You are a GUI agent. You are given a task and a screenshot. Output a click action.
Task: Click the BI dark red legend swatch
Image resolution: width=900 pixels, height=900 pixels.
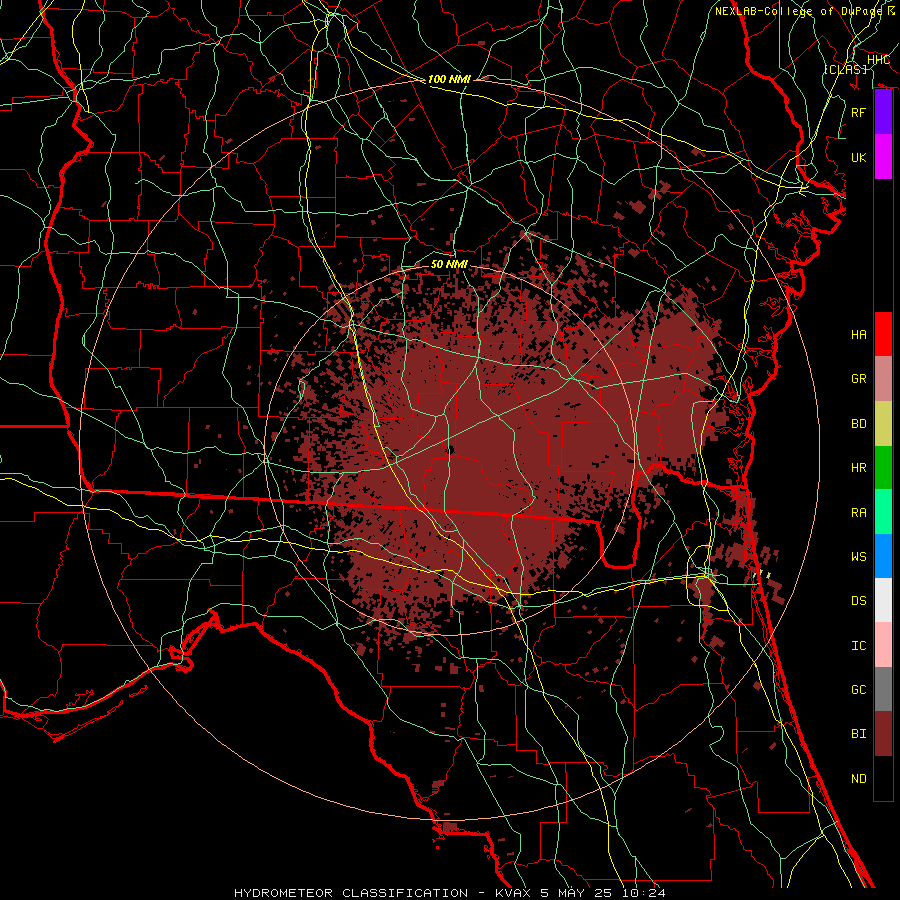click(x=883, y=734)
